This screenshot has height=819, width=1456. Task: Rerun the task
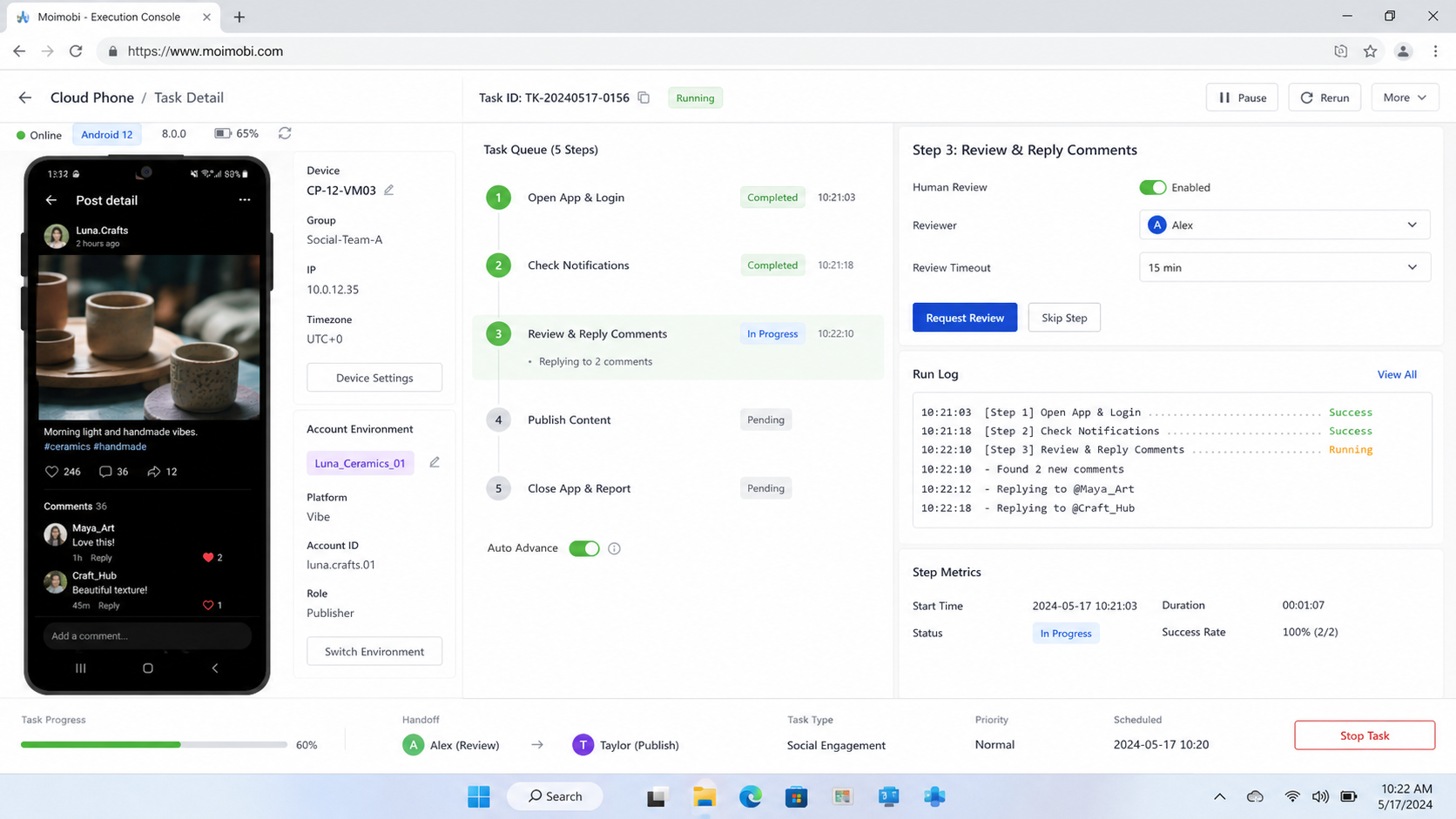click(1325, 97)
